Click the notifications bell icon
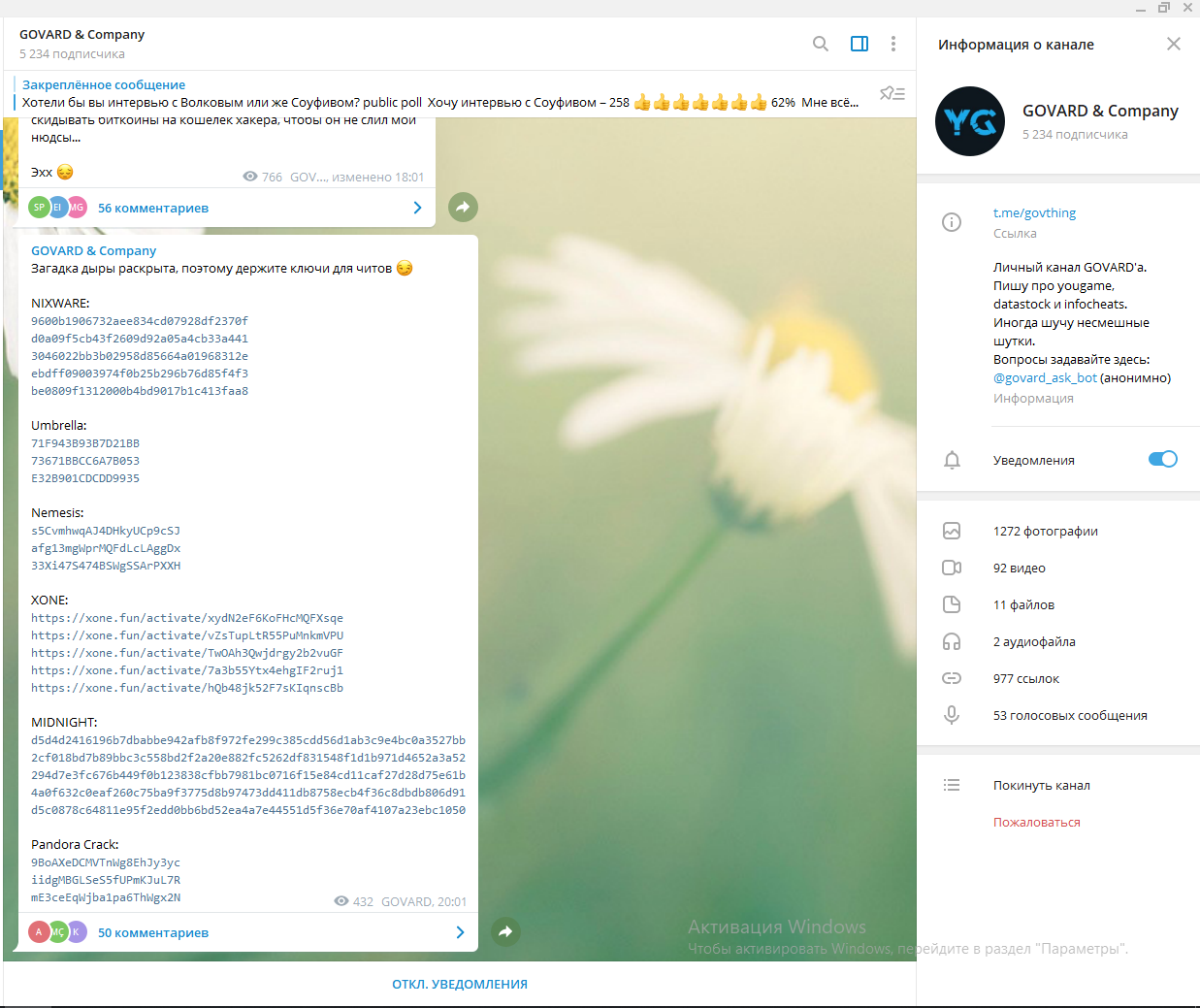Image resolution: width=1200 pixels, height=1008 pixels. pos(953,460)
